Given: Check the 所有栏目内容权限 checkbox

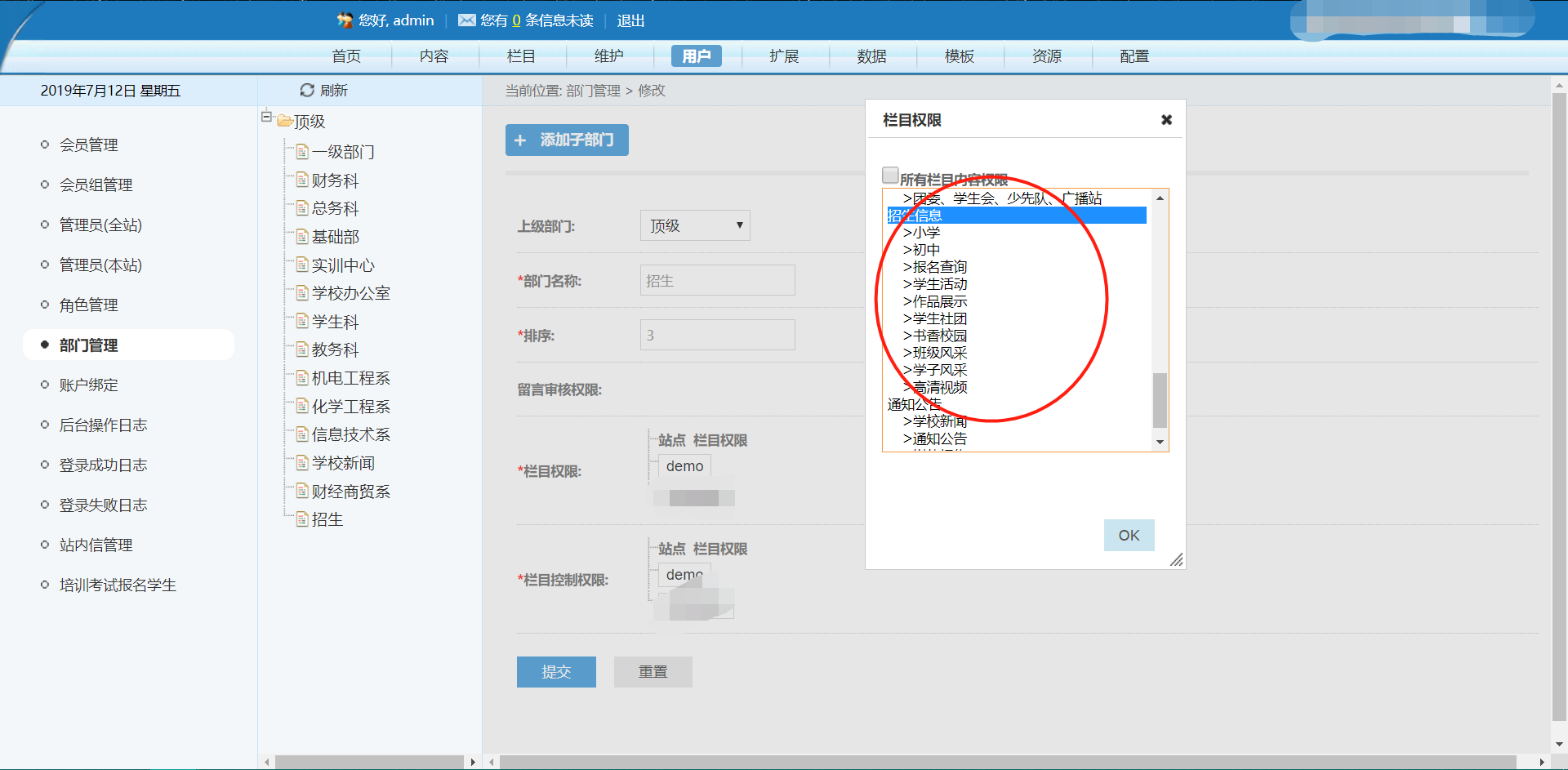Looking at the screenshot, I should click(x=890, y=176).
